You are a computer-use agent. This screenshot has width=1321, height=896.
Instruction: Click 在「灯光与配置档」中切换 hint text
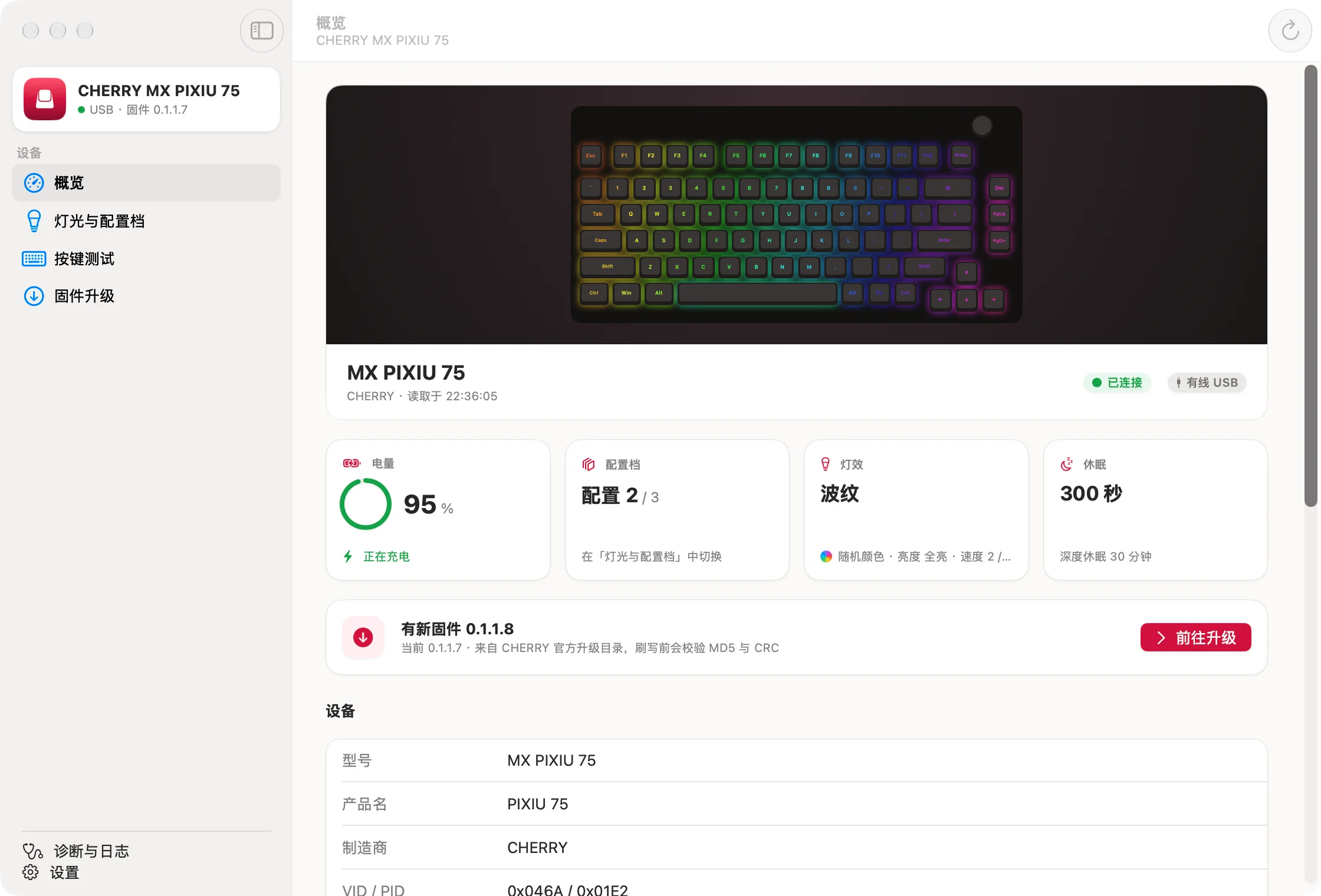click(652, 556)
